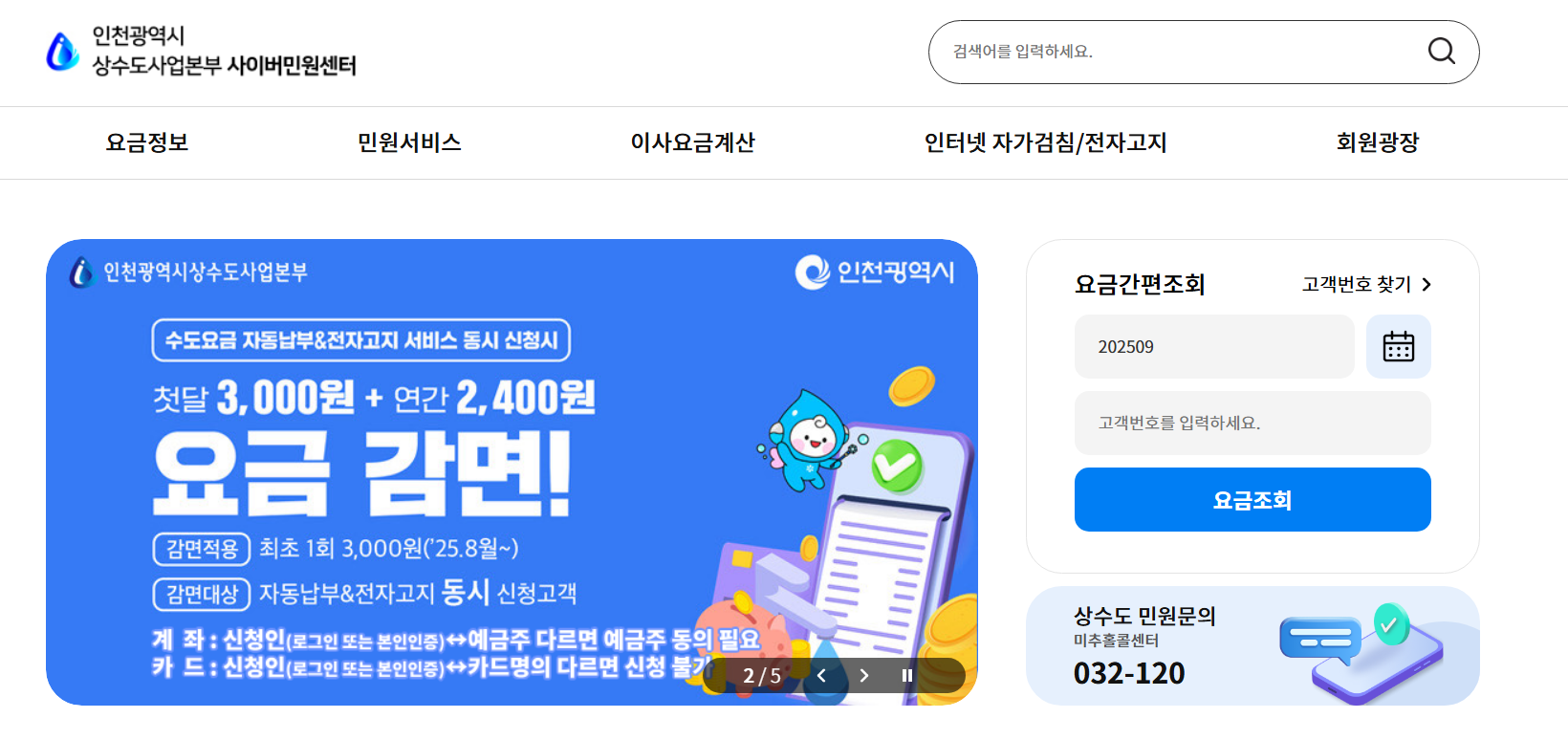Click the 요금조회 button
Screen dimensions: 1568x740
pos(1252,499)
